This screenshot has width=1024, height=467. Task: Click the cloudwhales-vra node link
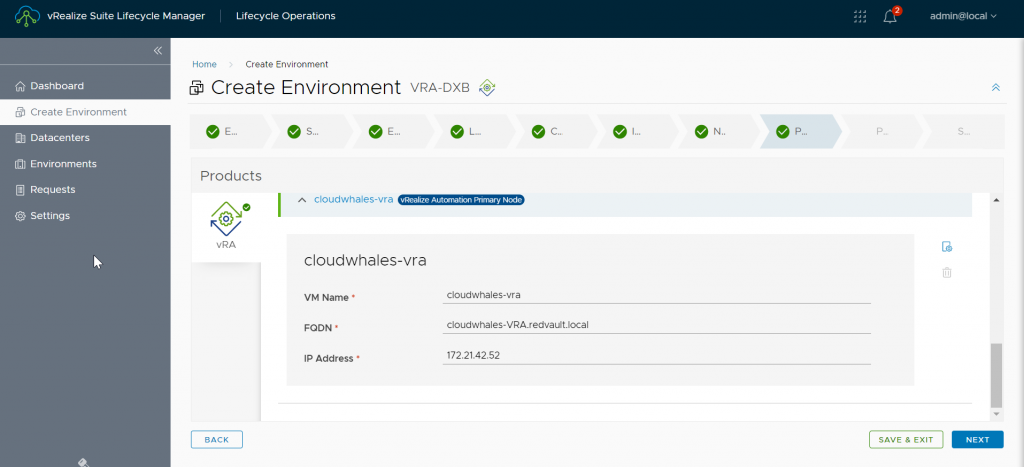click(353, 200)
